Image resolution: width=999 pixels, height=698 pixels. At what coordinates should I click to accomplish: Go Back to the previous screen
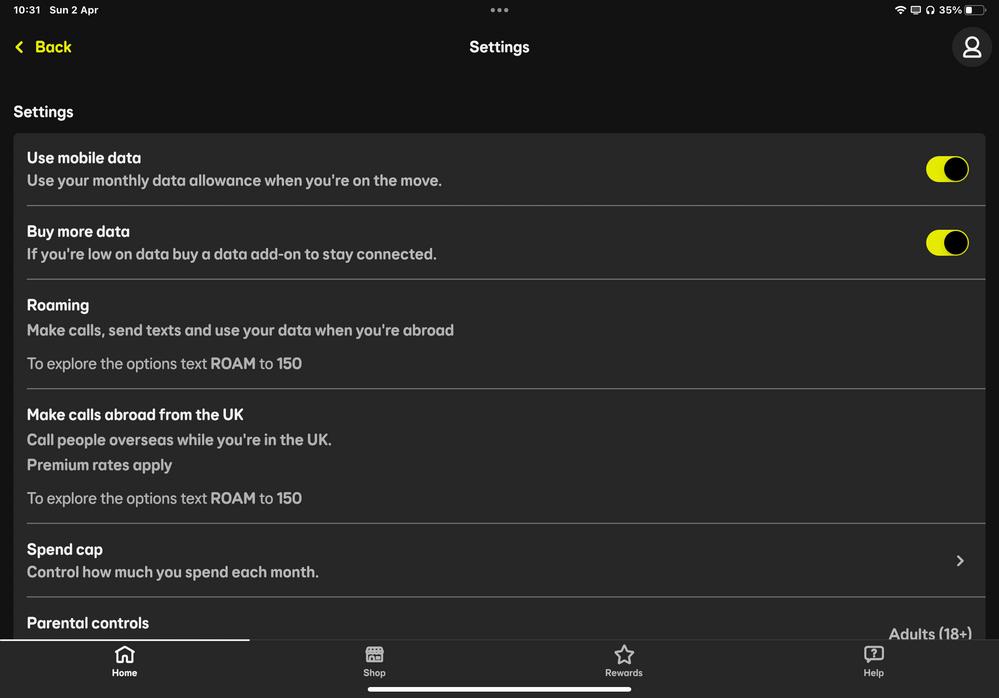(53, 47)
